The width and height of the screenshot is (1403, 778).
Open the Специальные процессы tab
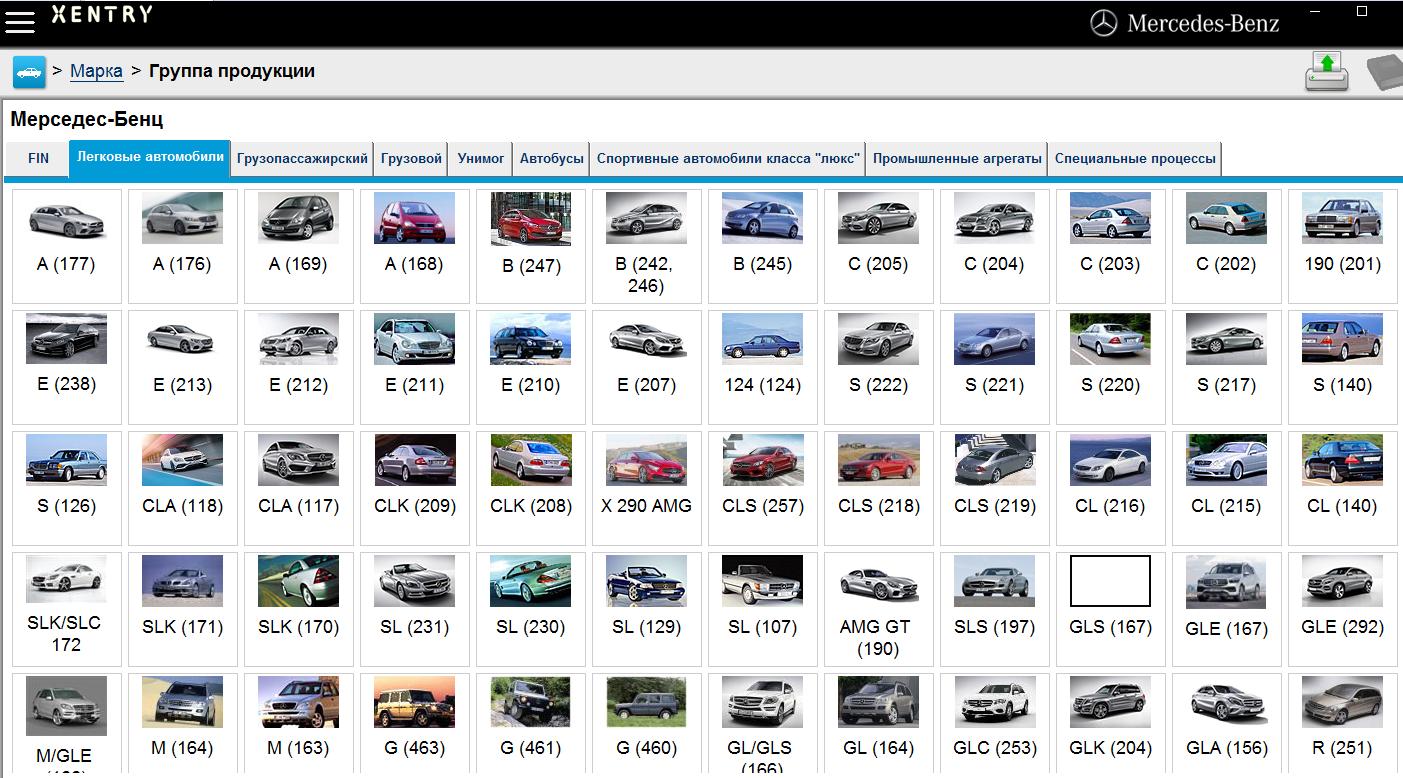click(1135, 159)
